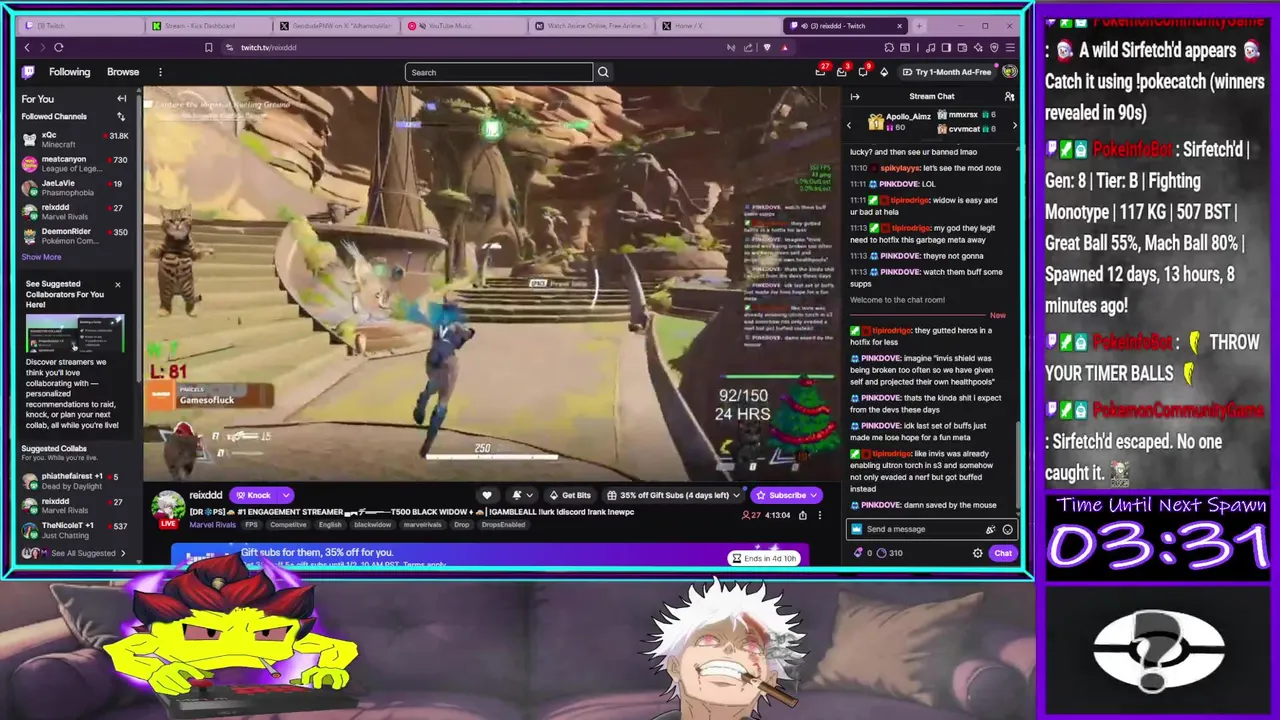This screenshot has width=1280, height=720.
Task: Select the blackwidow tag
Action: point(373,525)
